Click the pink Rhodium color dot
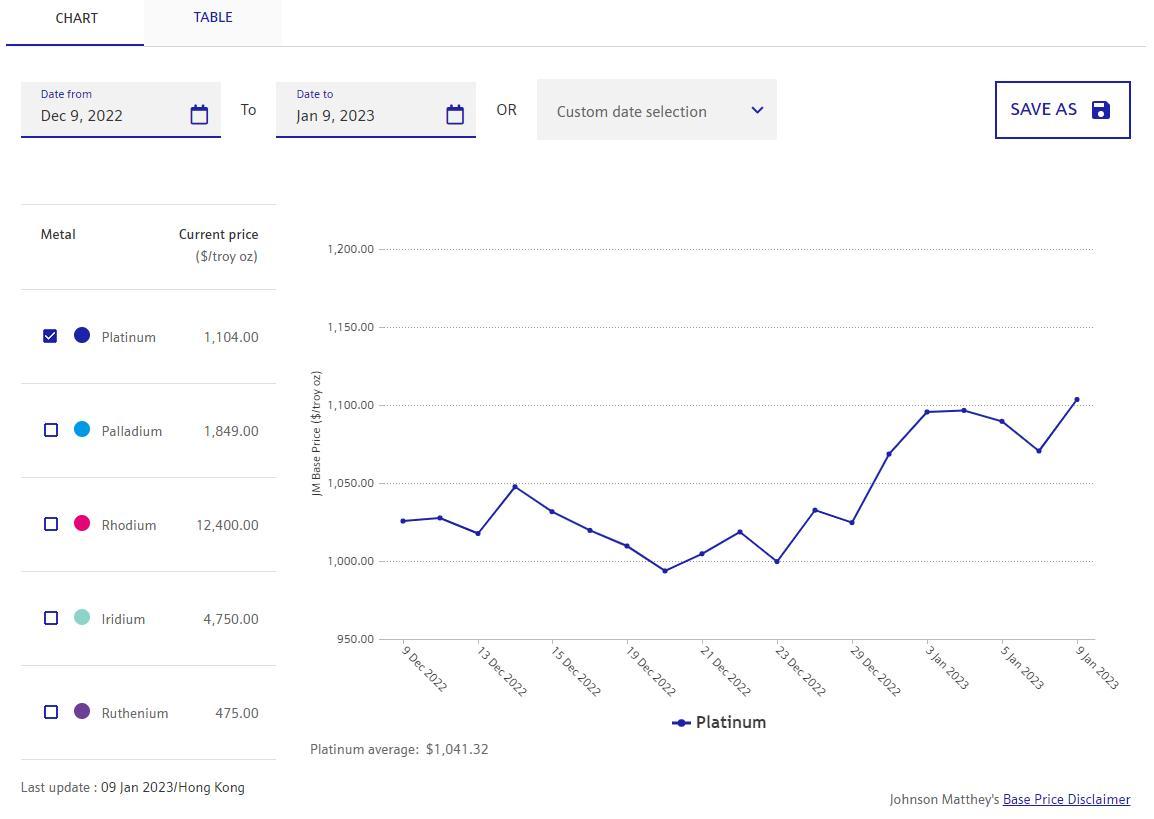1154x819 pixels. click(82, 523)
